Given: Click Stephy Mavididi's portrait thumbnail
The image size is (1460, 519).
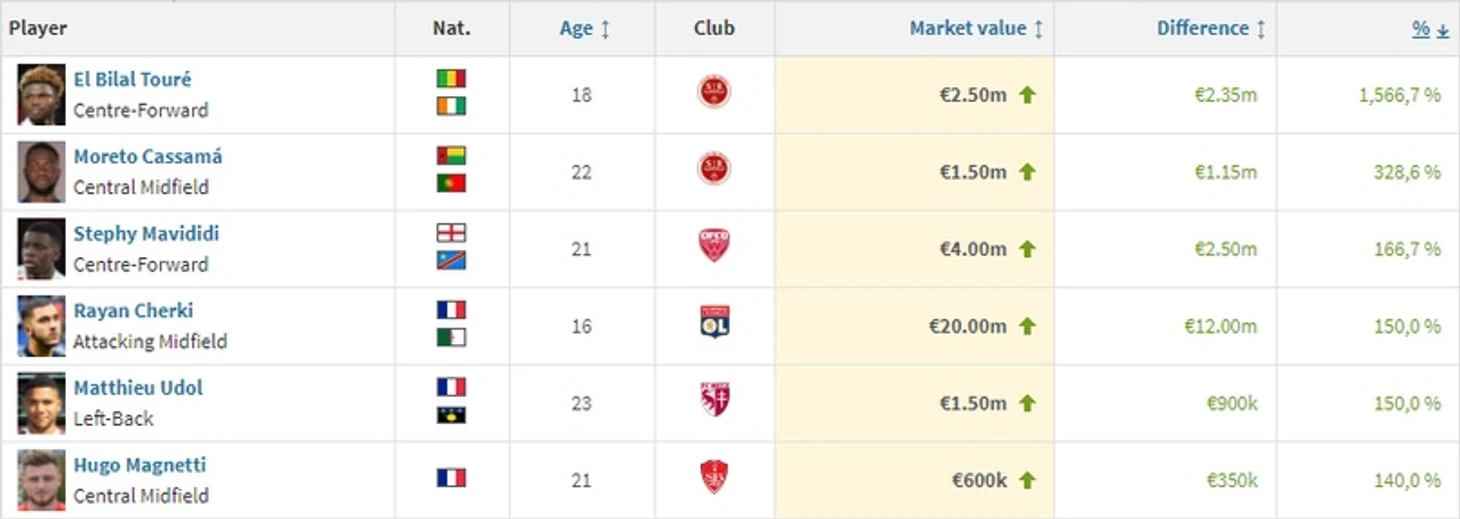Looking at the screenshot, I should point(41,249).
